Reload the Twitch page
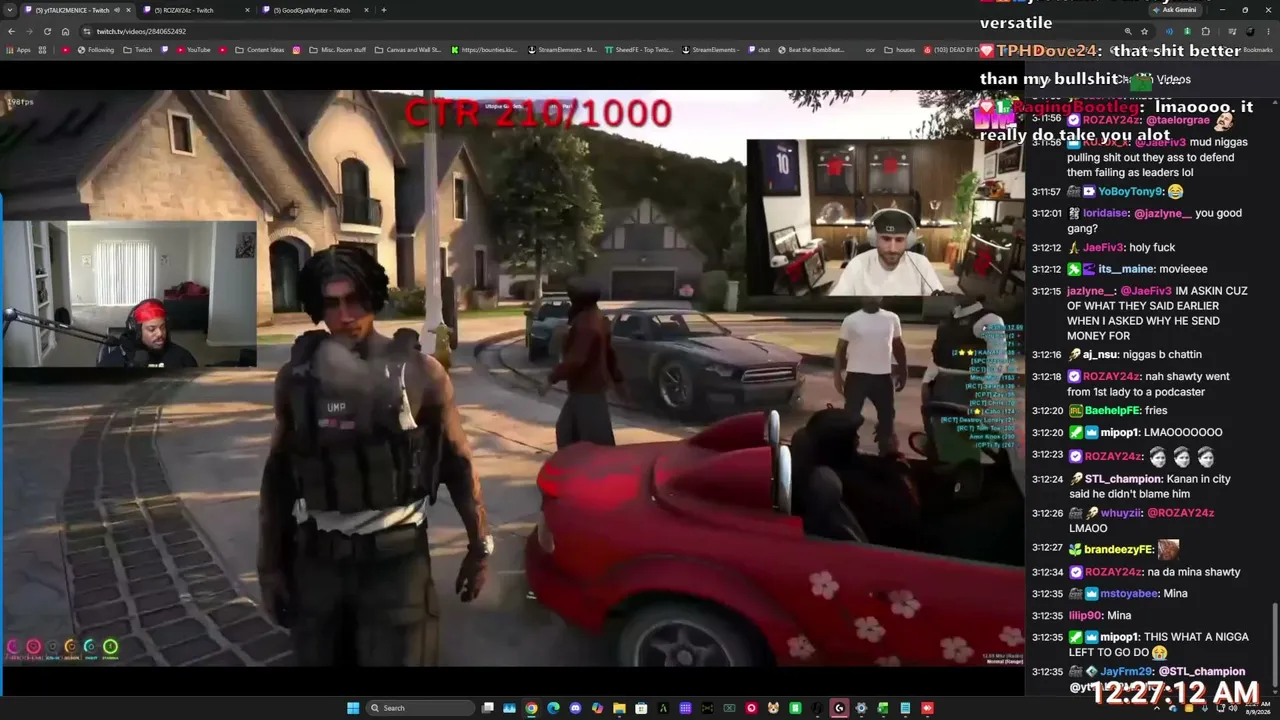Viewport: 1280px width, 720px height. [47, 31]
